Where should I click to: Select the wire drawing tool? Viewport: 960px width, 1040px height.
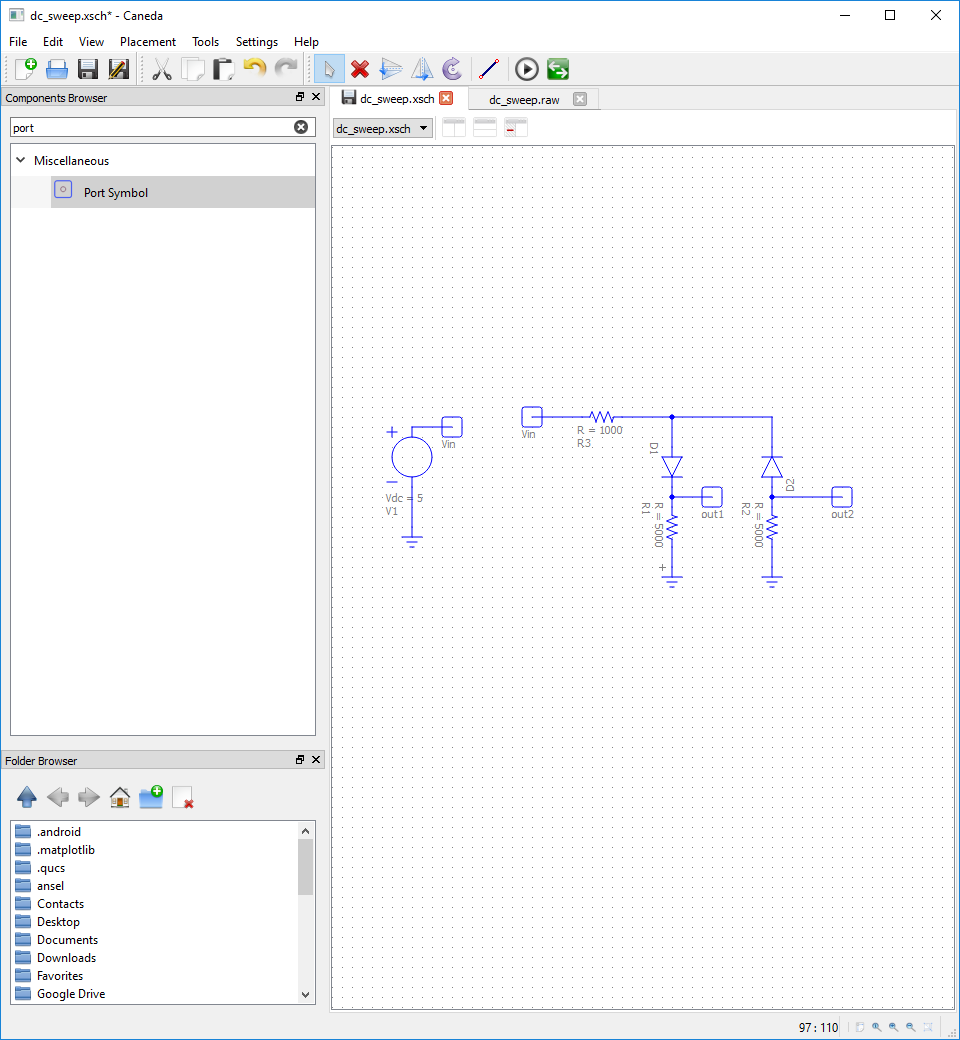pyautogui.click(x=488, y=69)
